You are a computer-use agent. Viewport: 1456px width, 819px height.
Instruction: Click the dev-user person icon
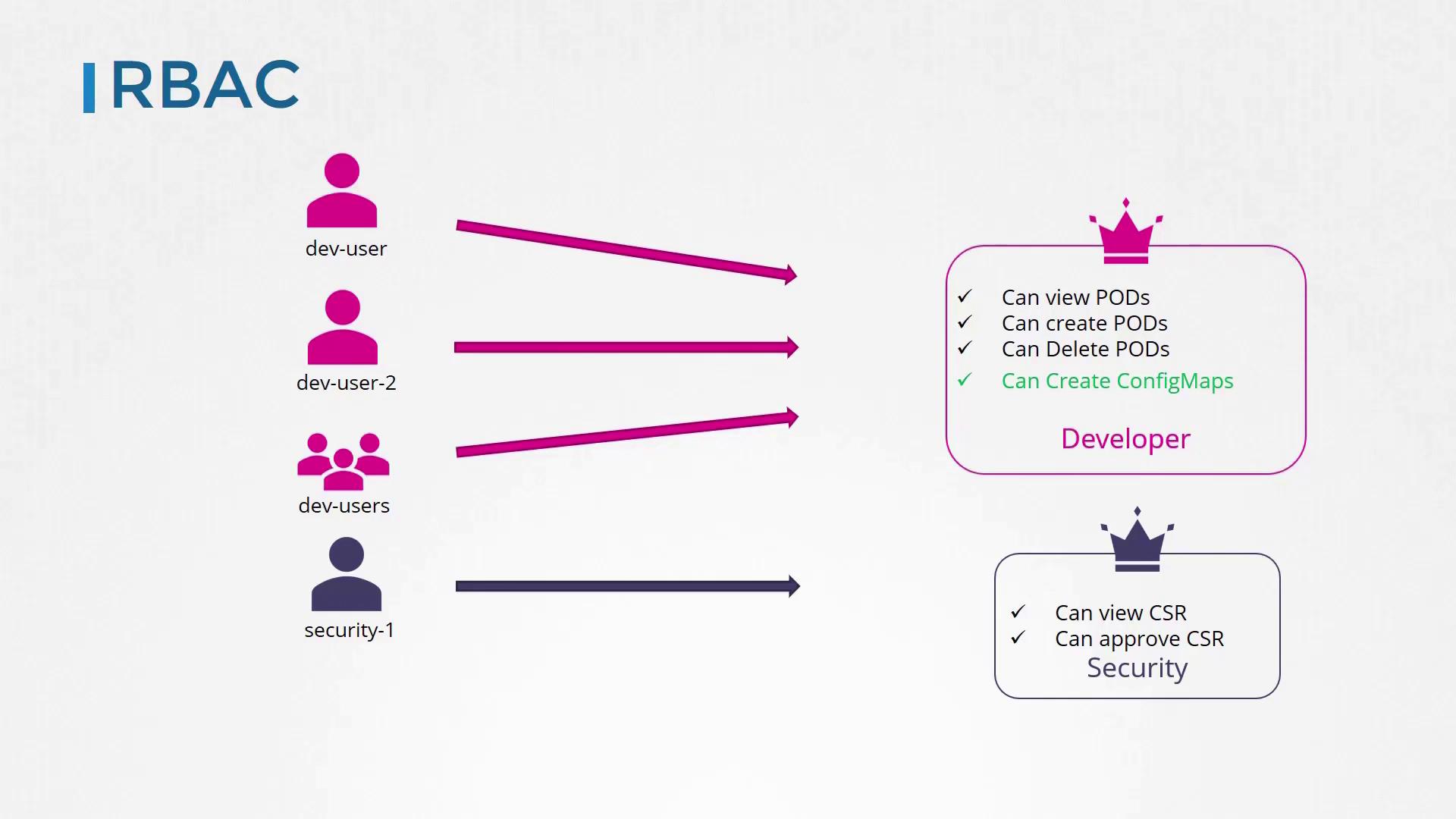[344, 193]
